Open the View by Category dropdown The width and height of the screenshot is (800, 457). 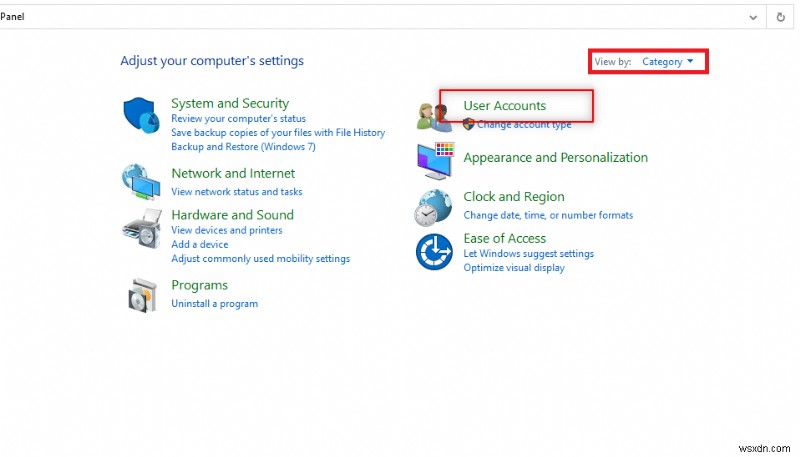667,62
